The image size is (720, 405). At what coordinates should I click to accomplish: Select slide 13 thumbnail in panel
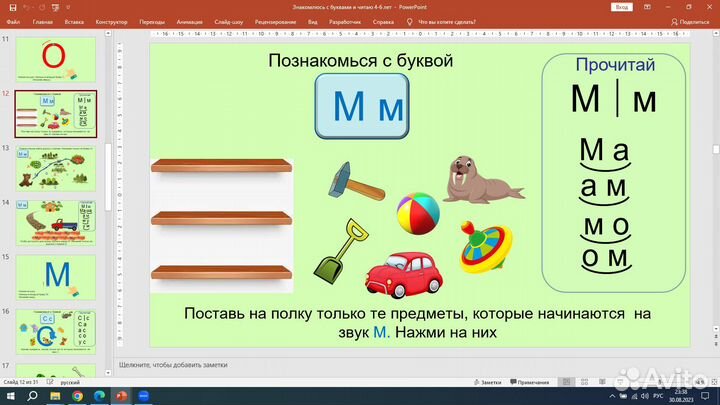(56, 169)
